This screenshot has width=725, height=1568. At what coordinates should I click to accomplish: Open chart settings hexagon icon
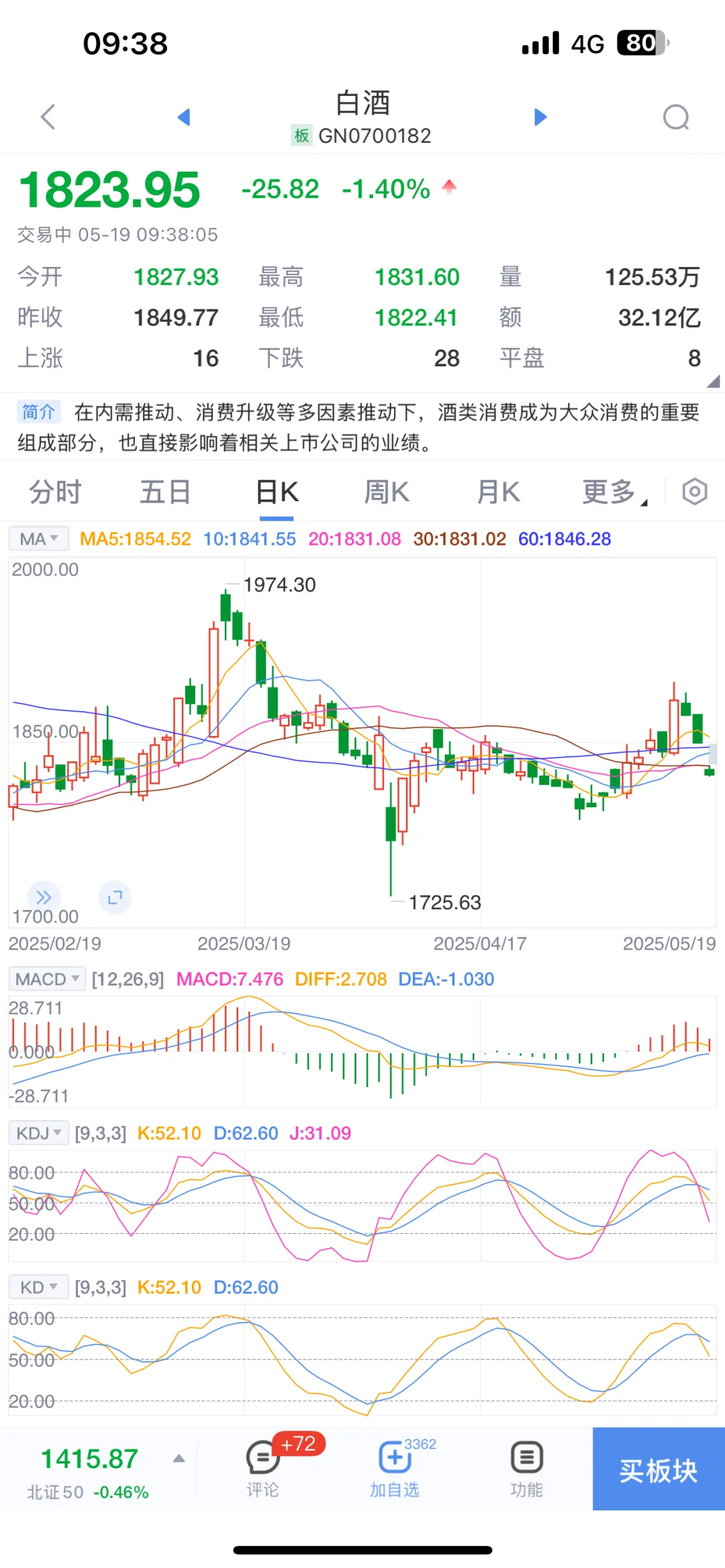[x=695, y=492]
